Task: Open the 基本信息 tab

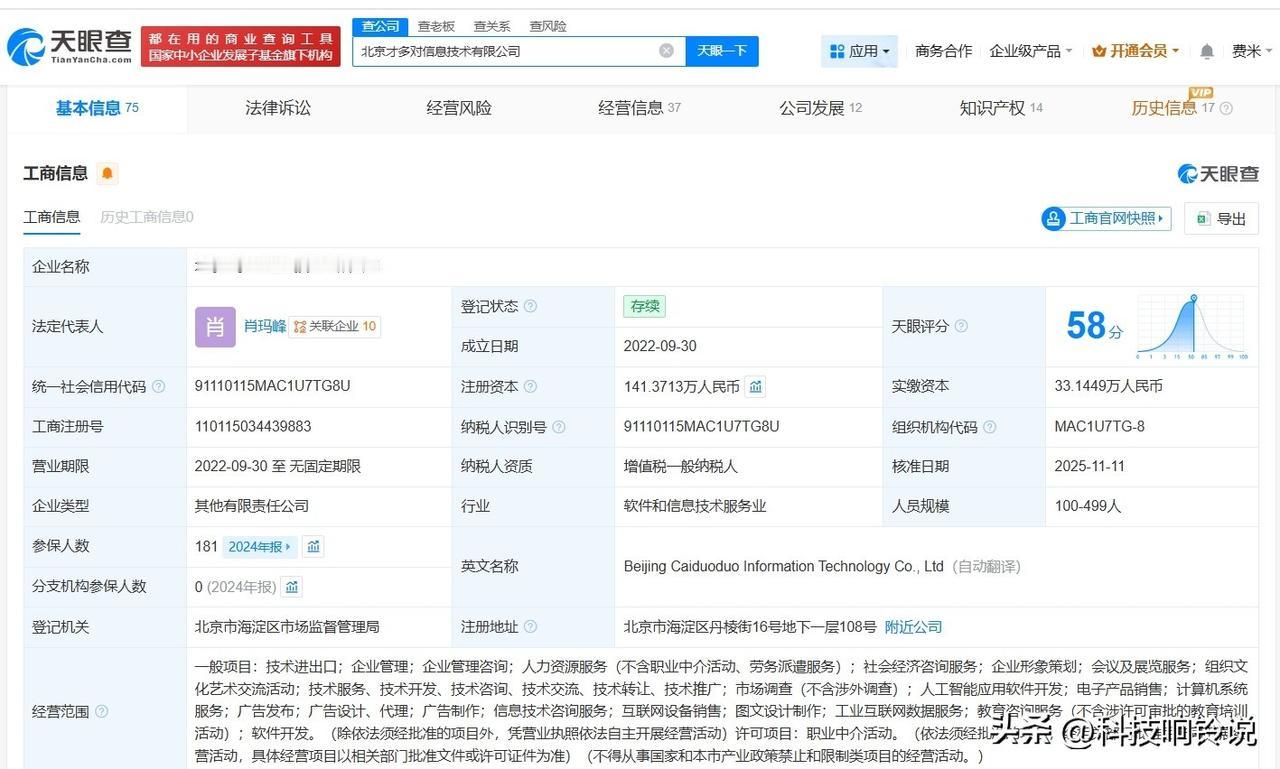Action: click(97, 108)
